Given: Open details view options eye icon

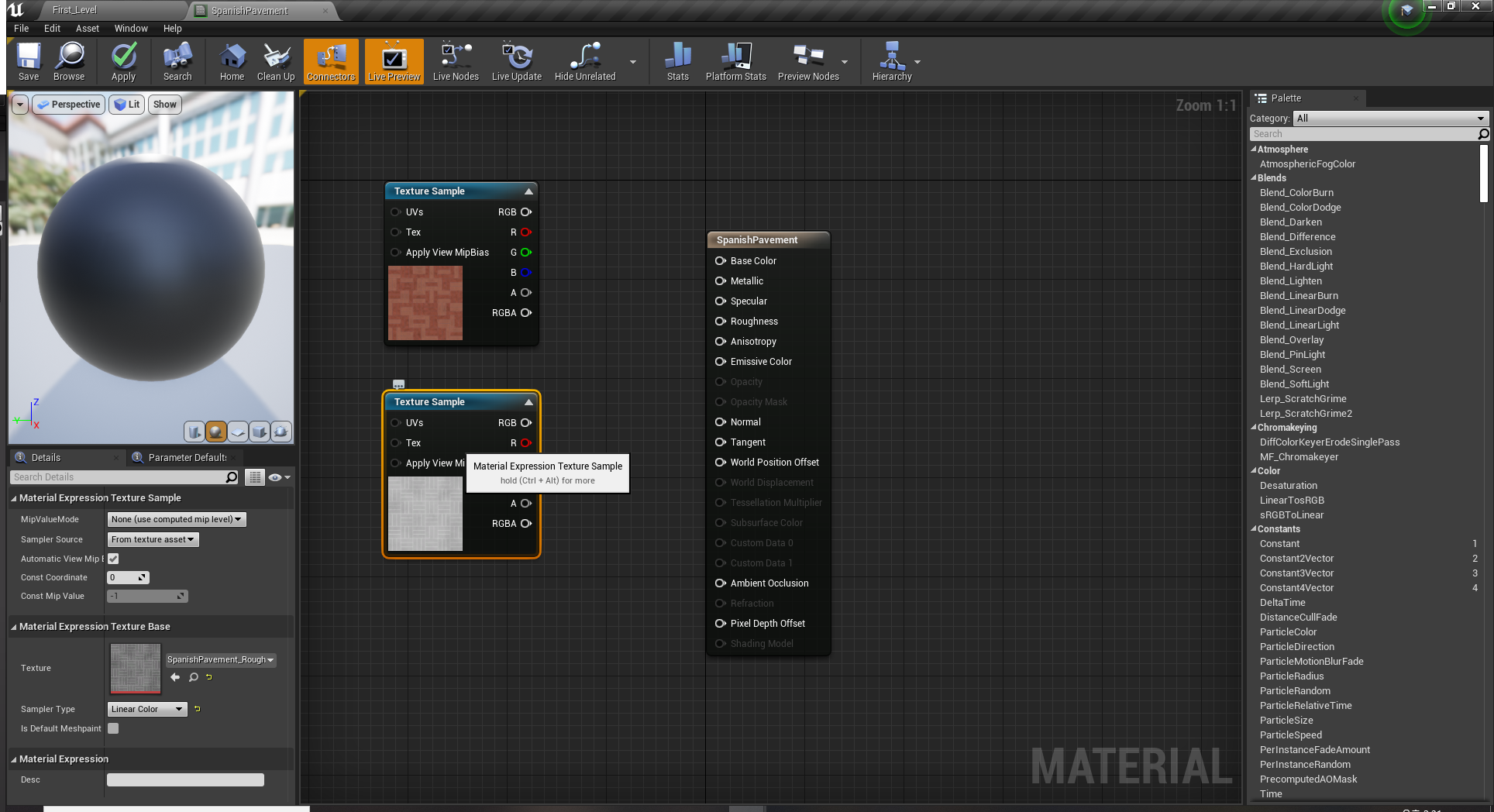Looking at the screenshot, I should [x=279, y=477].
